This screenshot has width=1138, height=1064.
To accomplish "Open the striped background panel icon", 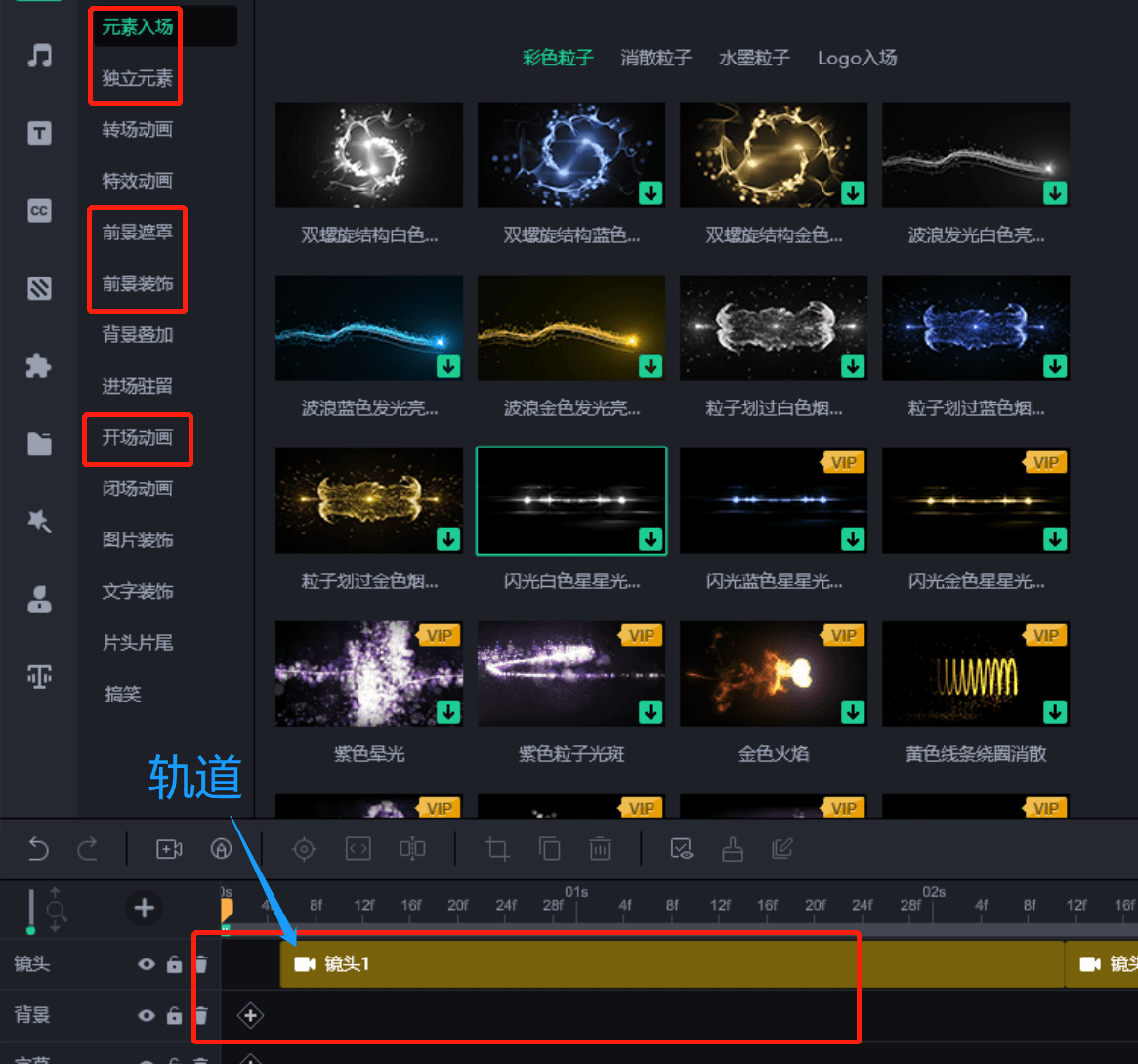I will [39, 288].
